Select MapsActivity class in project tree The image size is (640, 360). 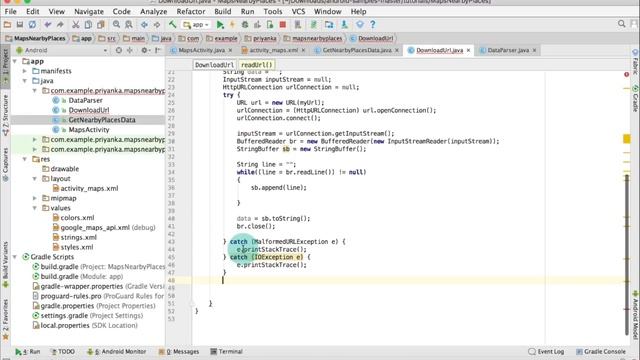pos(89,130)
